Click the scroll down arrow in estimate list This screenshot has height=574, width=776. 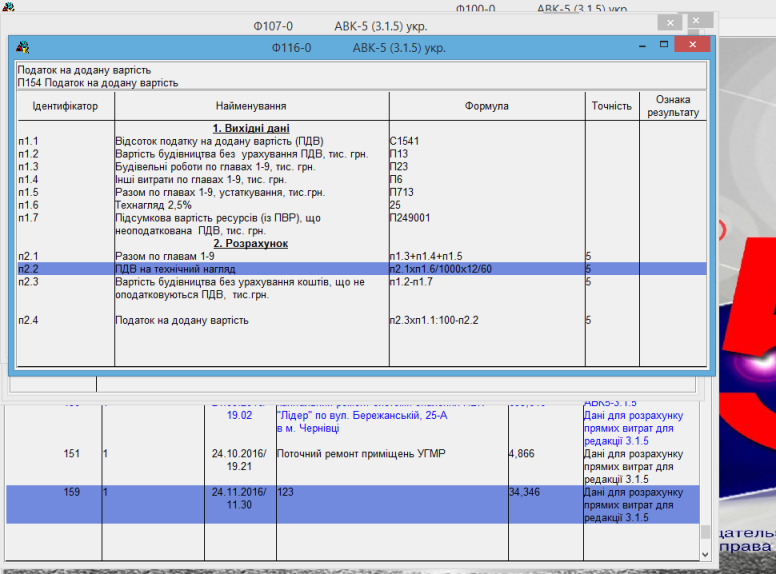[x=706, y=552]
